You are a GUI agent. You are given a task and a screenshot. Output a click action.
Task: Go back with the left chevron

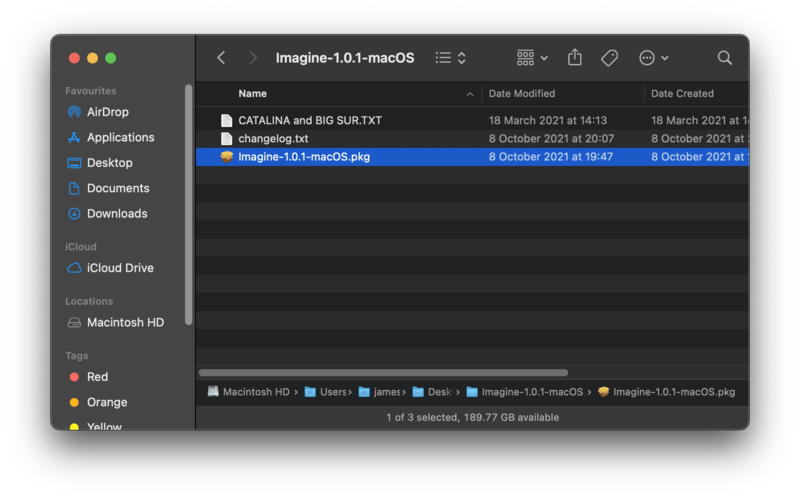pos(222,58)
